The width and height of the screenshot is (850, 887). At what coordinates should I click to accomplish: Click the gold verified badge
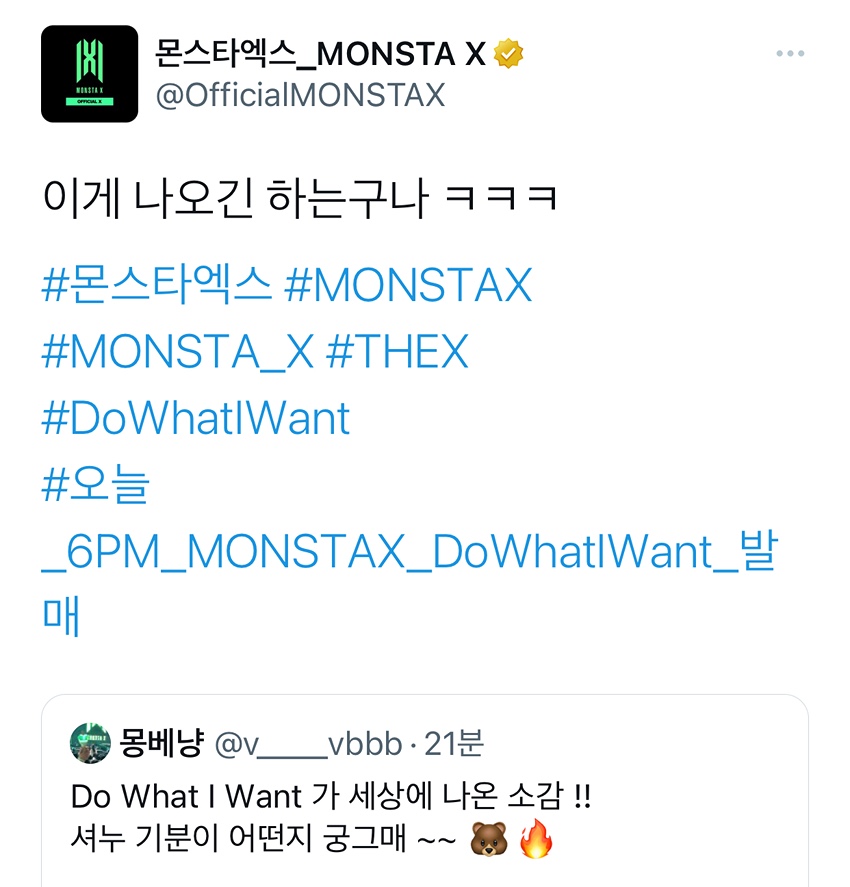pos(508,54)
